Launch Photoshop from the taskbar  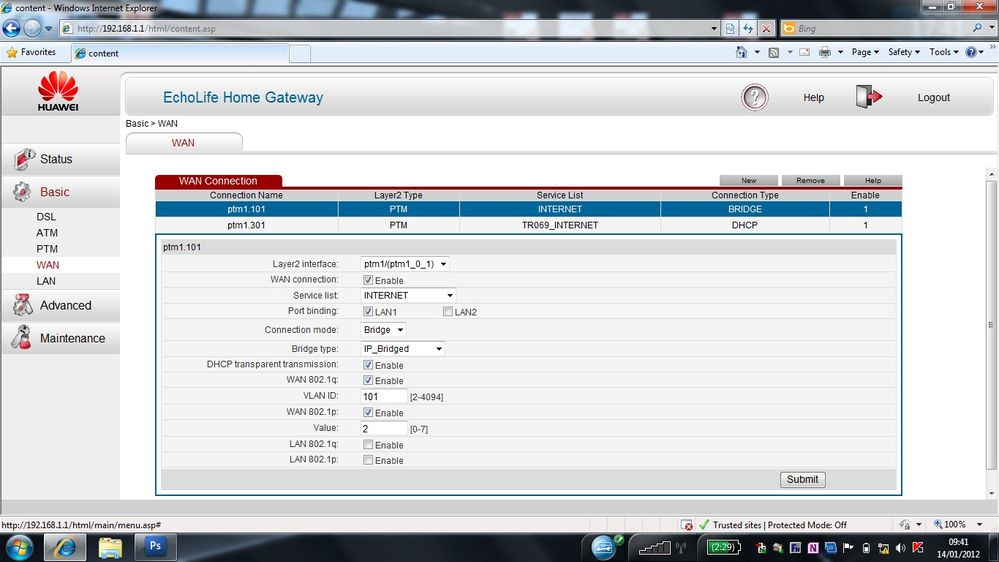pos(155,547)
